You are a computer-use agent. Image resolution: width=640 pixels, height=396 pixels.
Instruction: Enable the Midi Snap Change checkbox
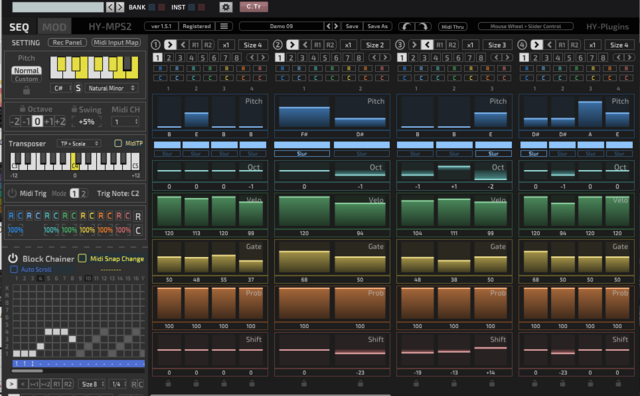point(82,258)
